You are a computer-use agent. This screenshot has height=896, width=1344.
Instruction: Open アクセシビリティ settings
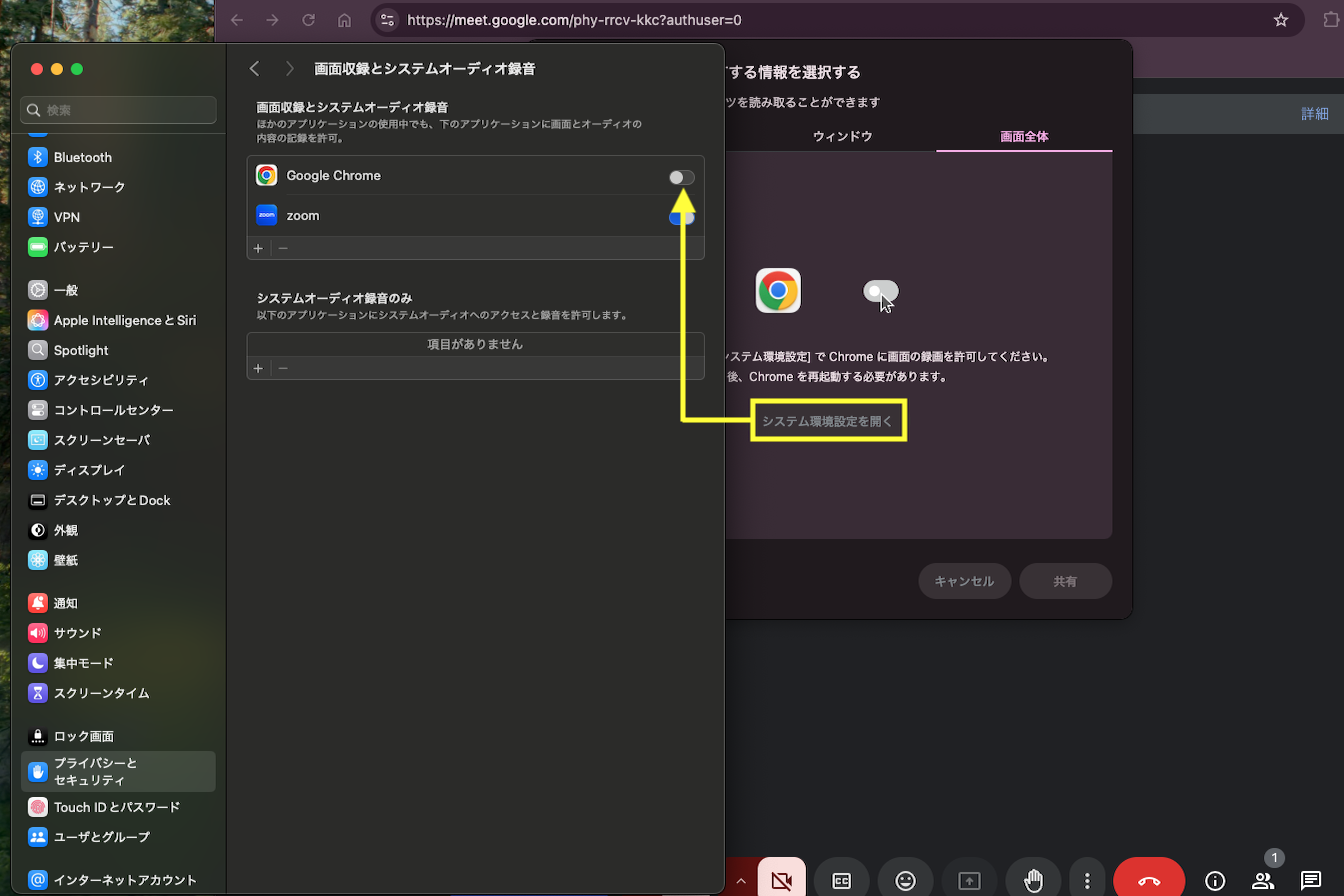pyautogui.click(x=118, y=380)
